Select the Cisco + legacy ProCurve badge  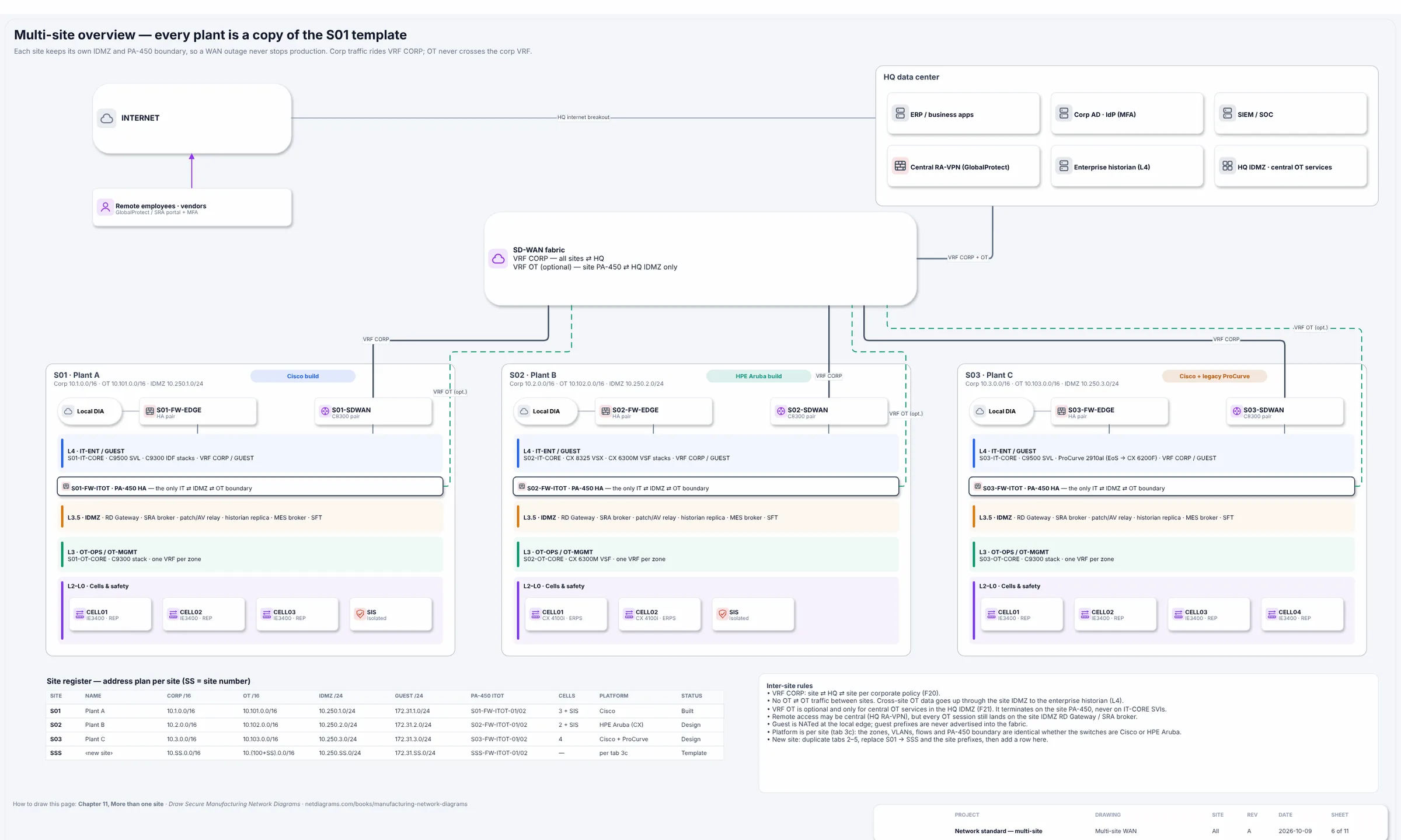(1214, 376)
